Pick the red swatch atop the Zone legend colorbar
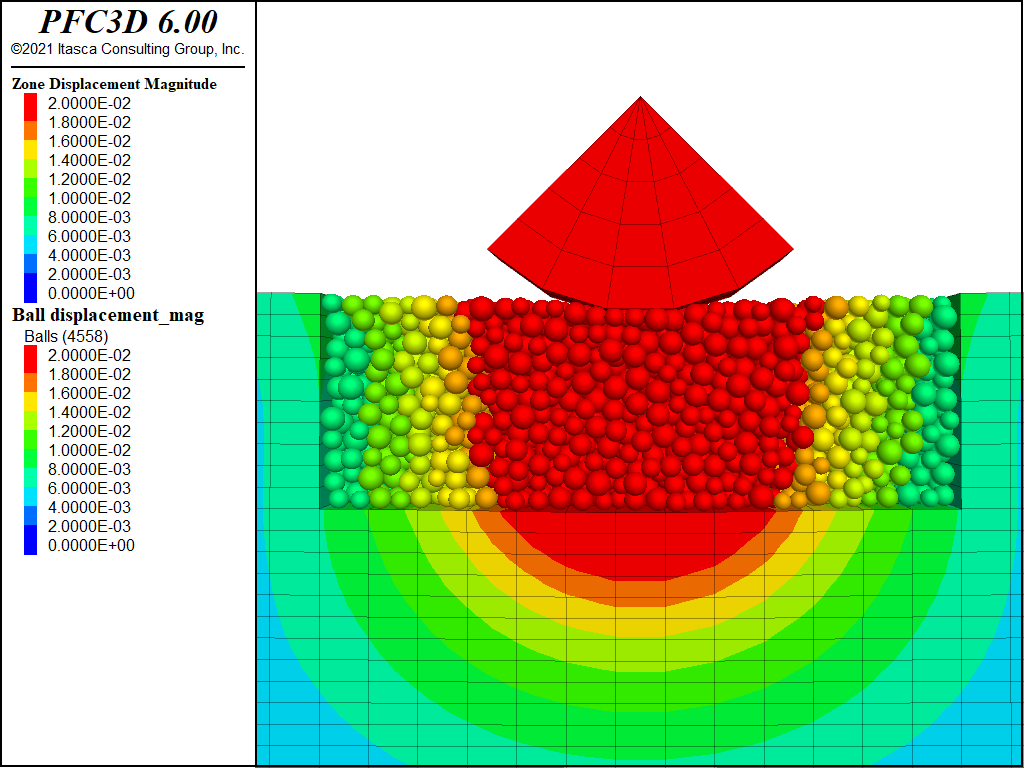Image resolution: width=1024 pixels, height=768 pixels. click(x=31, y=107)
